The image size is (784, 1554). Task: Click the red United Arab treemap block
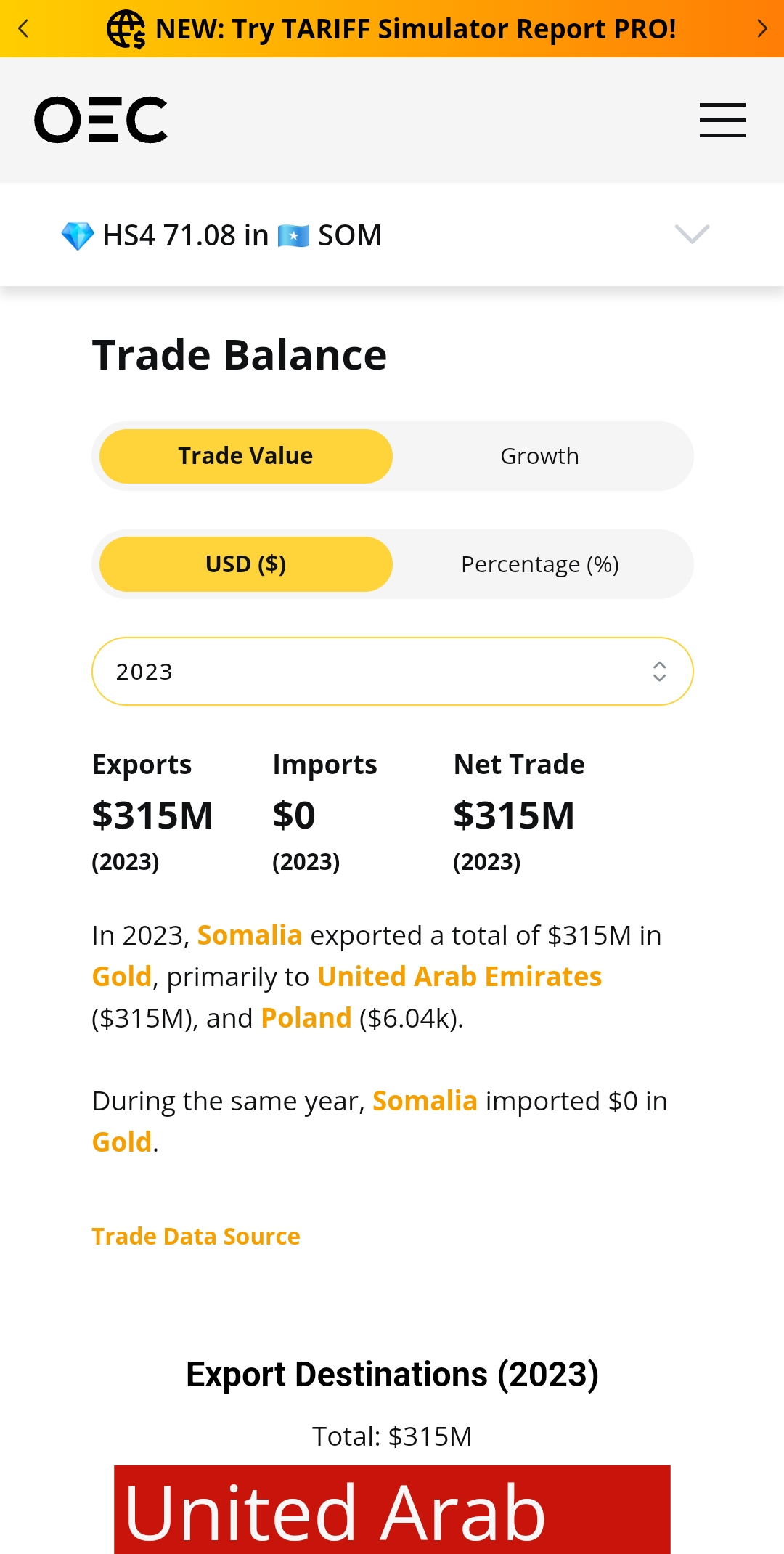(392, 1510)
